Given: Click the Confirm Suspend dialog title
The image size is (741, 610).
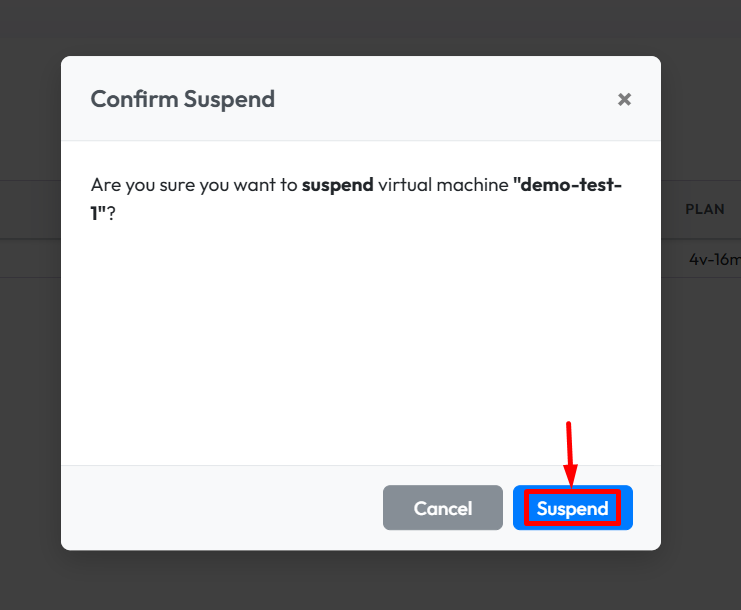Looking at the screenshot, I should click(182, 99).
